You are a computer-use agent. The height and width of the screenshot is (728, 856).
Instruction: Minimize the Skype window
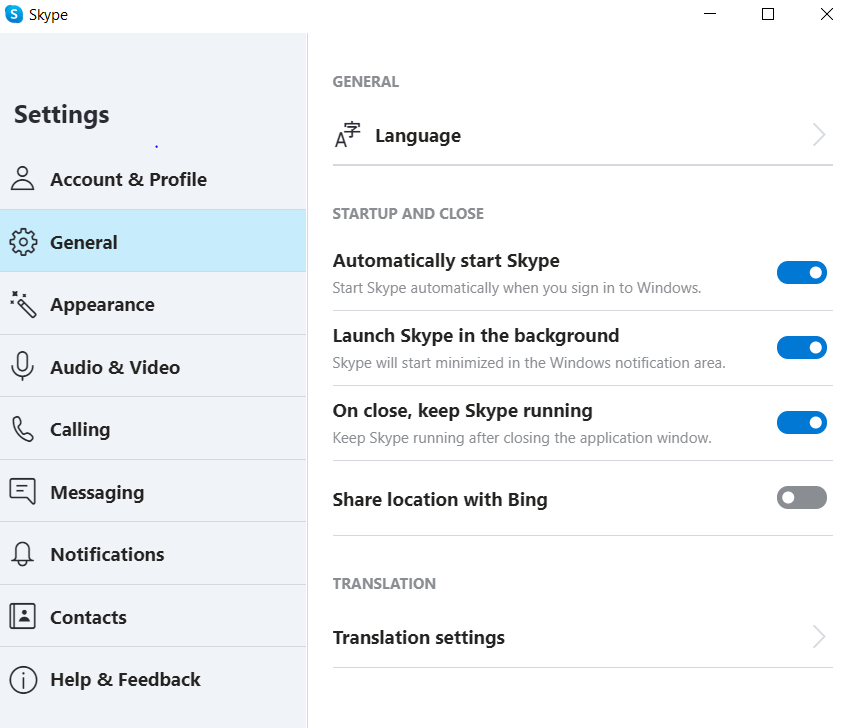point(710,14)
